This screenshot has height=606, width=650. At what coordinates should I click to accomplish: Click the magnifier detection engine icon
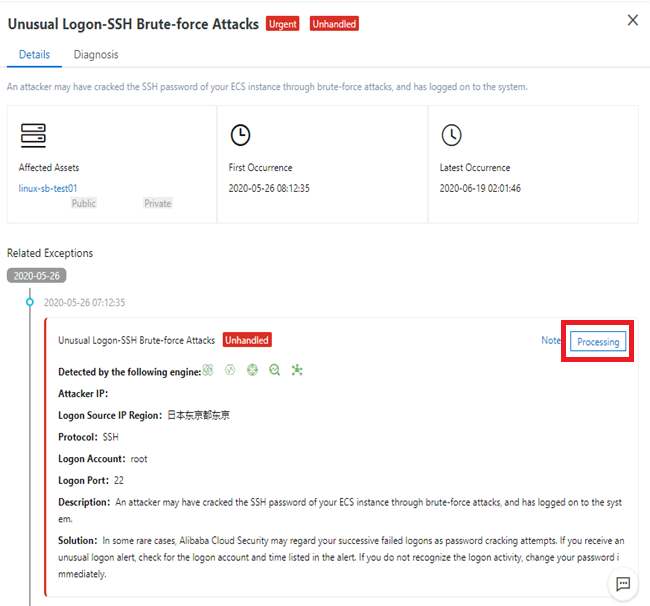(274, 370)
